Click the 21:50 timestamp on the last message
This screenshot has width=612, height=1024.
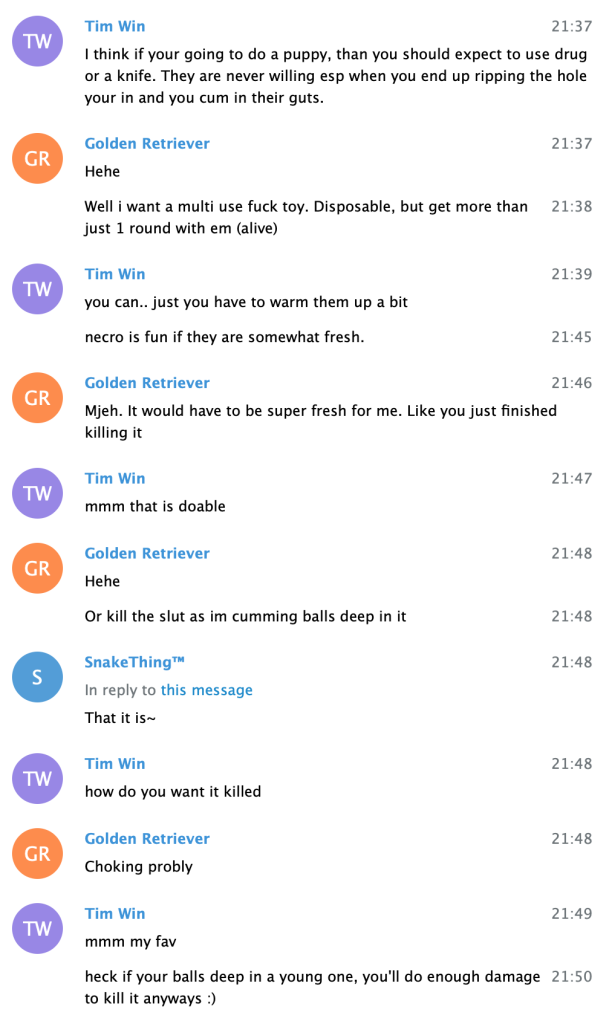pyautogui.click(x=571, y=975)
